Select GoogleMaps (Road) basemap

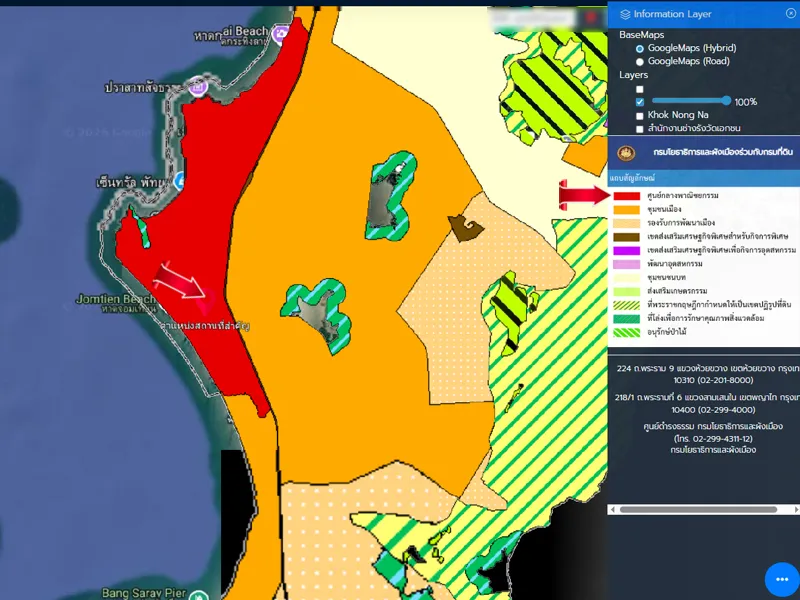pyautogui.click(x=640, y=61)
